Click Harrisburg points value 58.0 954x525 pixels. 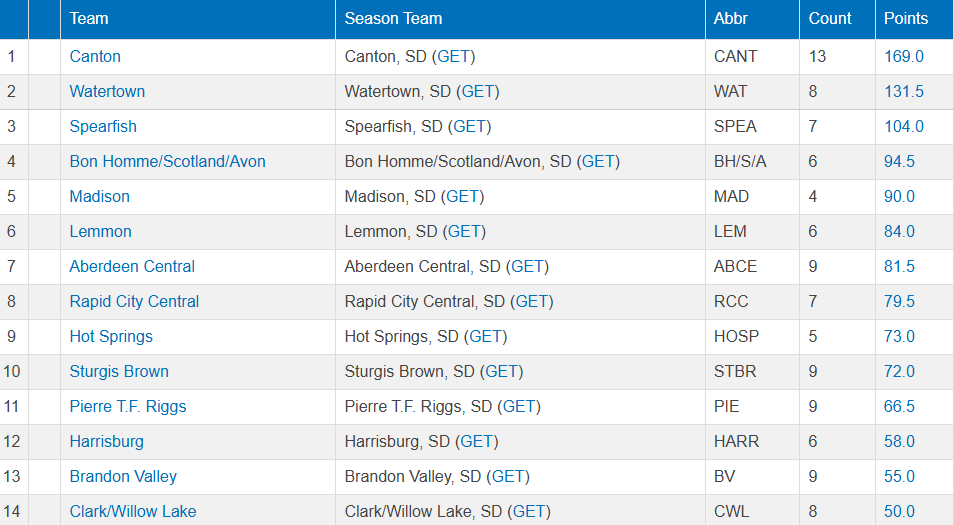pyautogui.click(x=899, y=442)
